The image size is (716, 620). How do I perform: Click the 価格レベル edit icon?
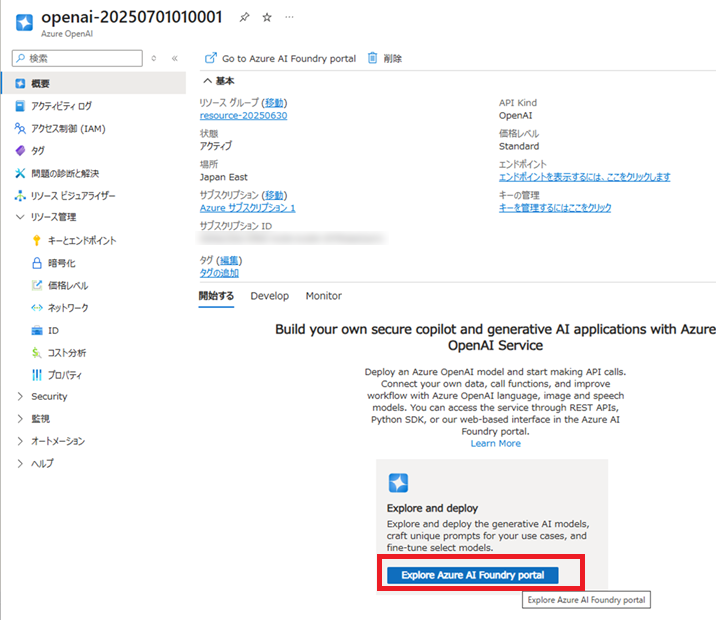(37, 285)
